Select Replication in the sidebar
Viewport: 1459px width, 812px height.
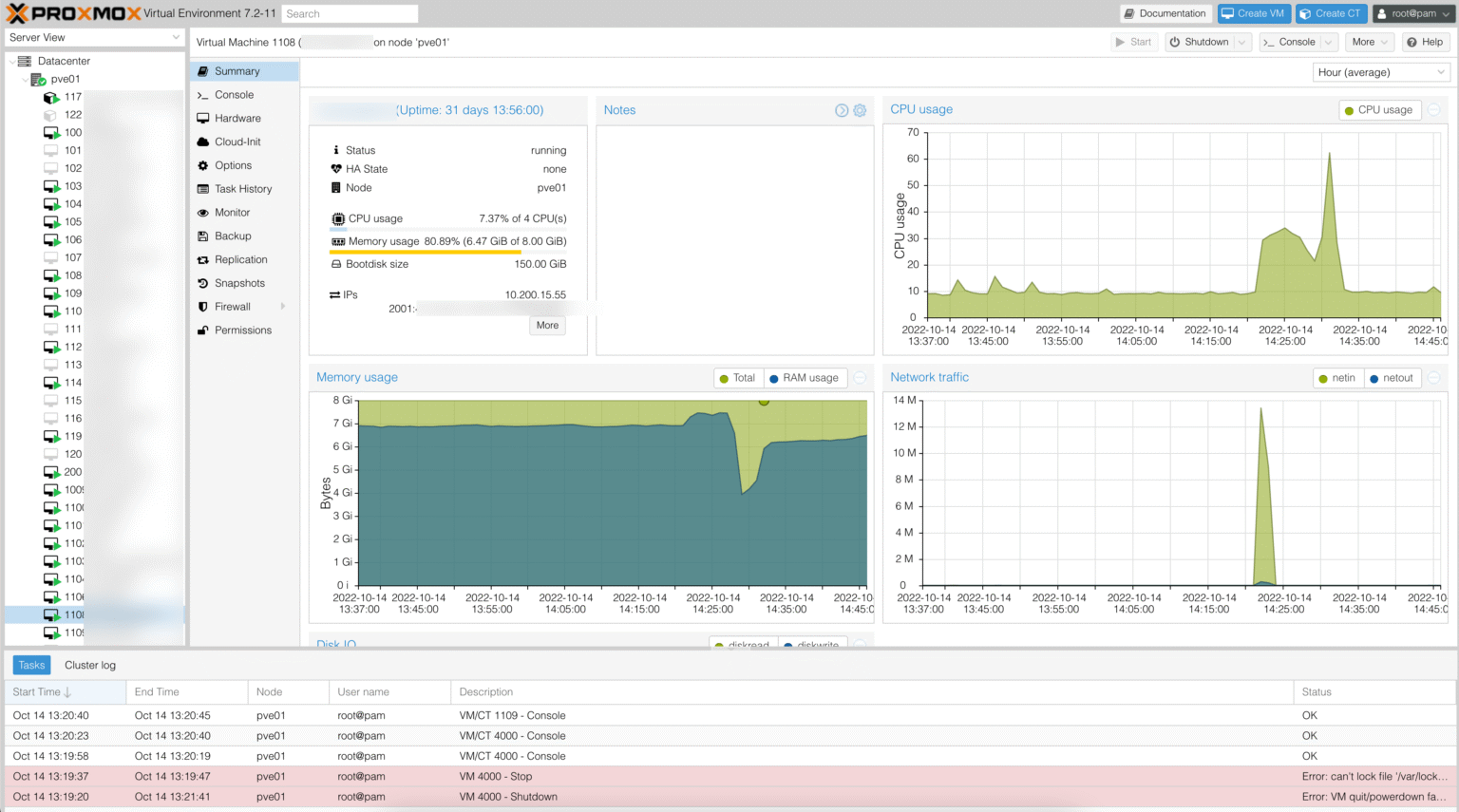pos(239,259)
